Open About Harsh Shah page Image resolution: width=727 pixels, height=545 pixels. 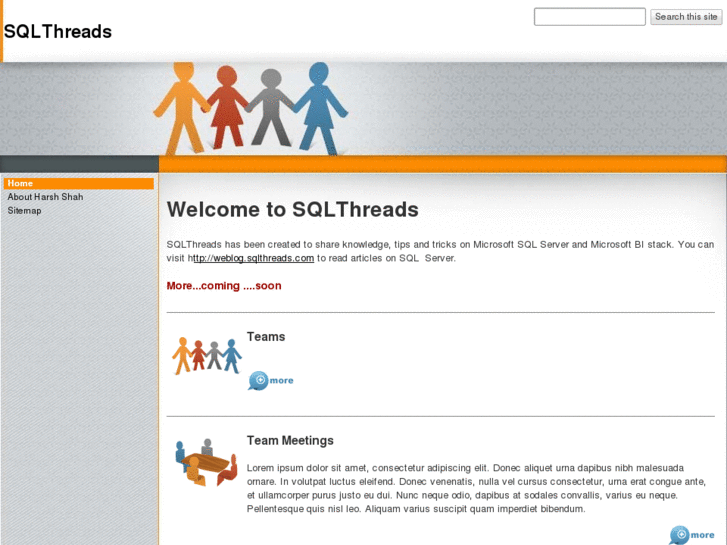(x=45, y=197)
